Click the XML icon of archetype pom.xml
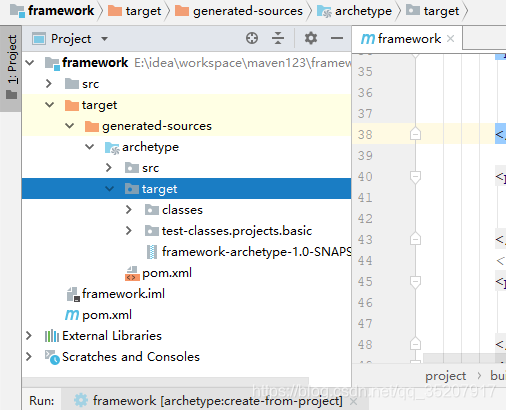Viewport: 506px width, 410px height. 132,273
